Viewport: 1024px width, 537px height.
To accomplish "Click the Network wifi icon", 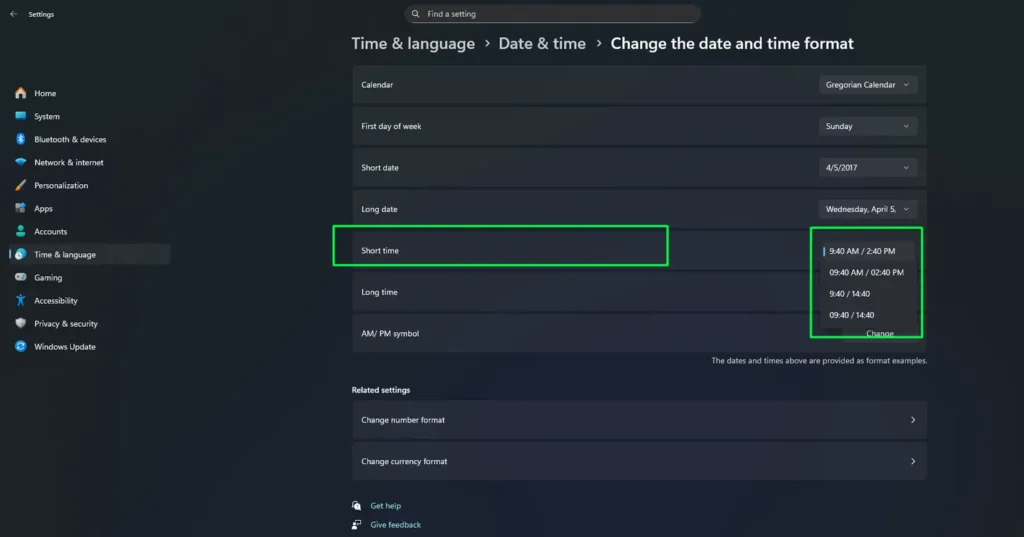I will tap(21, 162).
